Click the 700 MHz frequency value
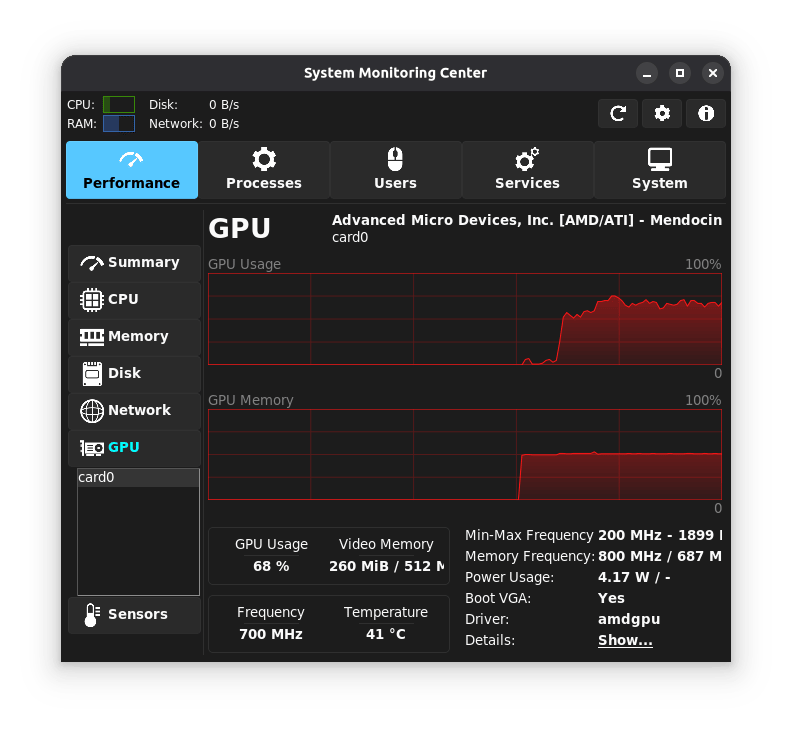The image size is (792, 729). coord(271,634)
